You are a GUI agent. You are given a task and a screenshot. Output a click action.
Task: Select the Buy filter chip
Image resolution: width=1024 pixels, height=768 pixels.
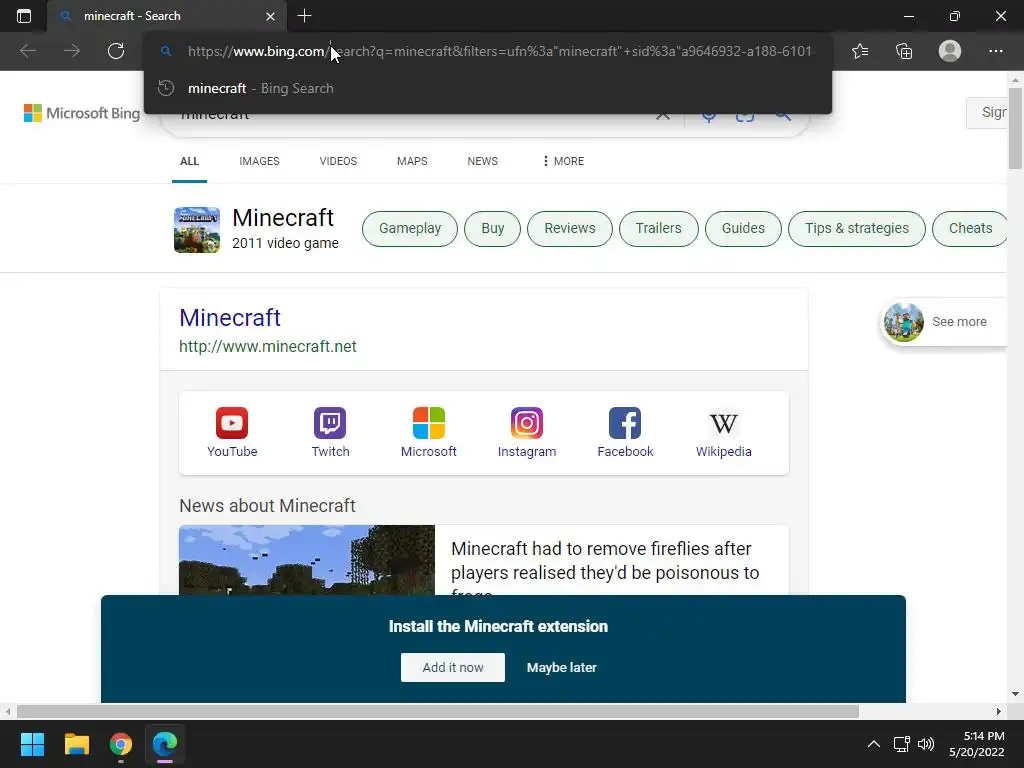[x=492, y=229]
